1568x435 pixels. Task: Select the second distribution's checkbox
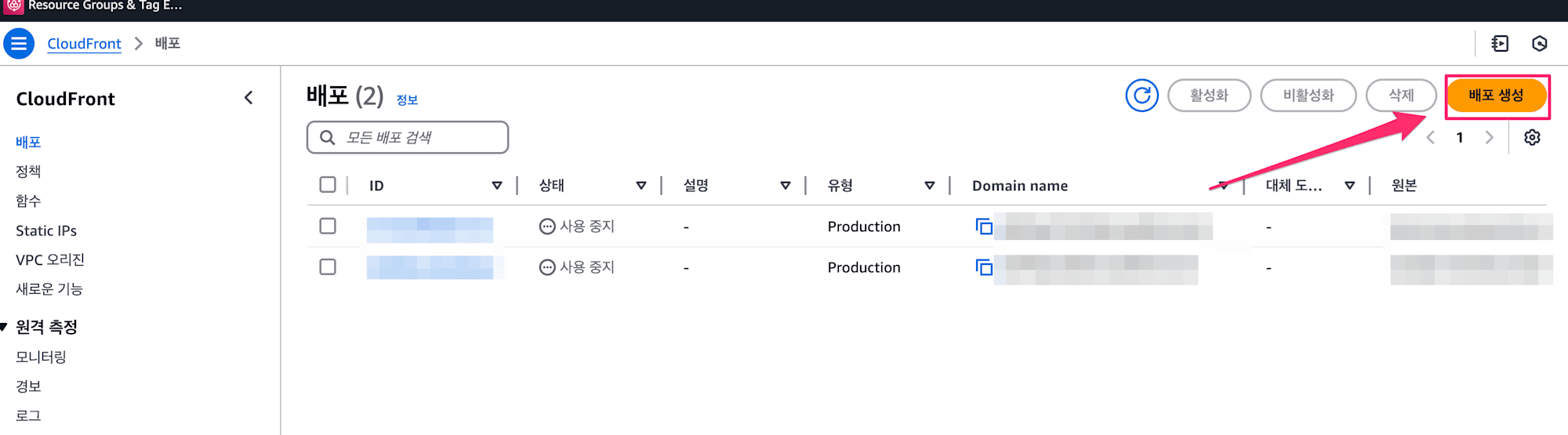[x=328, y=266]
